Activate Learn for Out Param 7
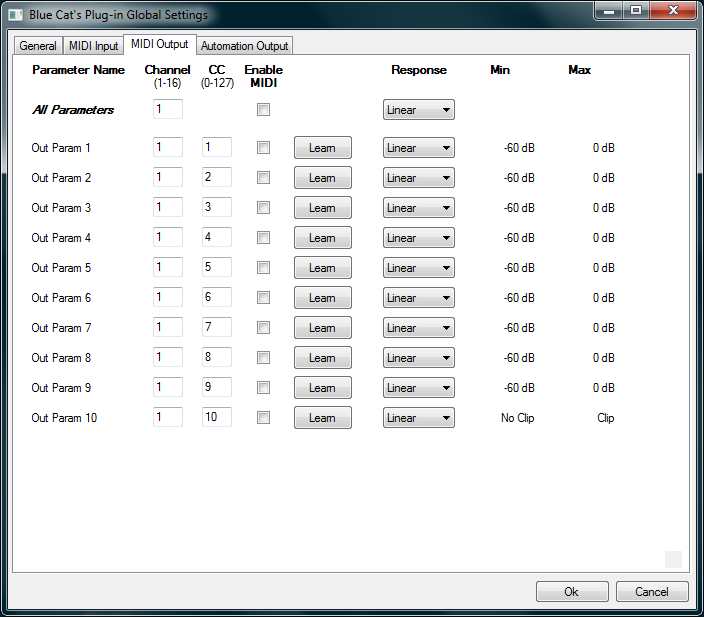The image size is (704, 617). coord(323,328)
